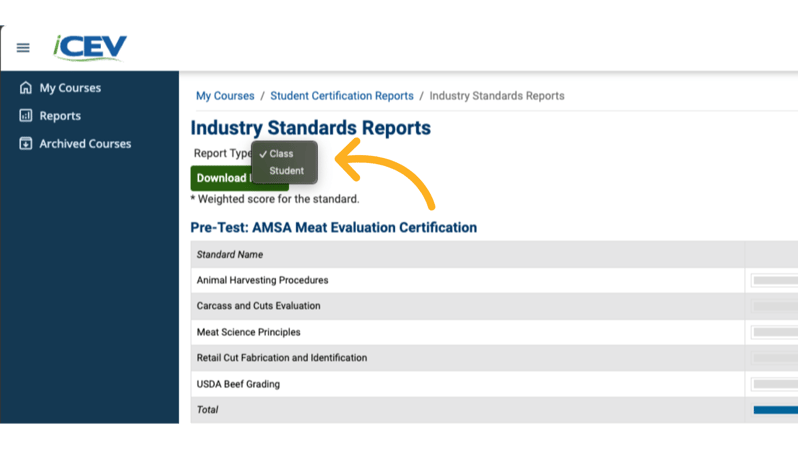Click Animal Harvesting Procedures score bar
Image resolution: width=798 pixels, height=449 pixels.
point(776,280)
